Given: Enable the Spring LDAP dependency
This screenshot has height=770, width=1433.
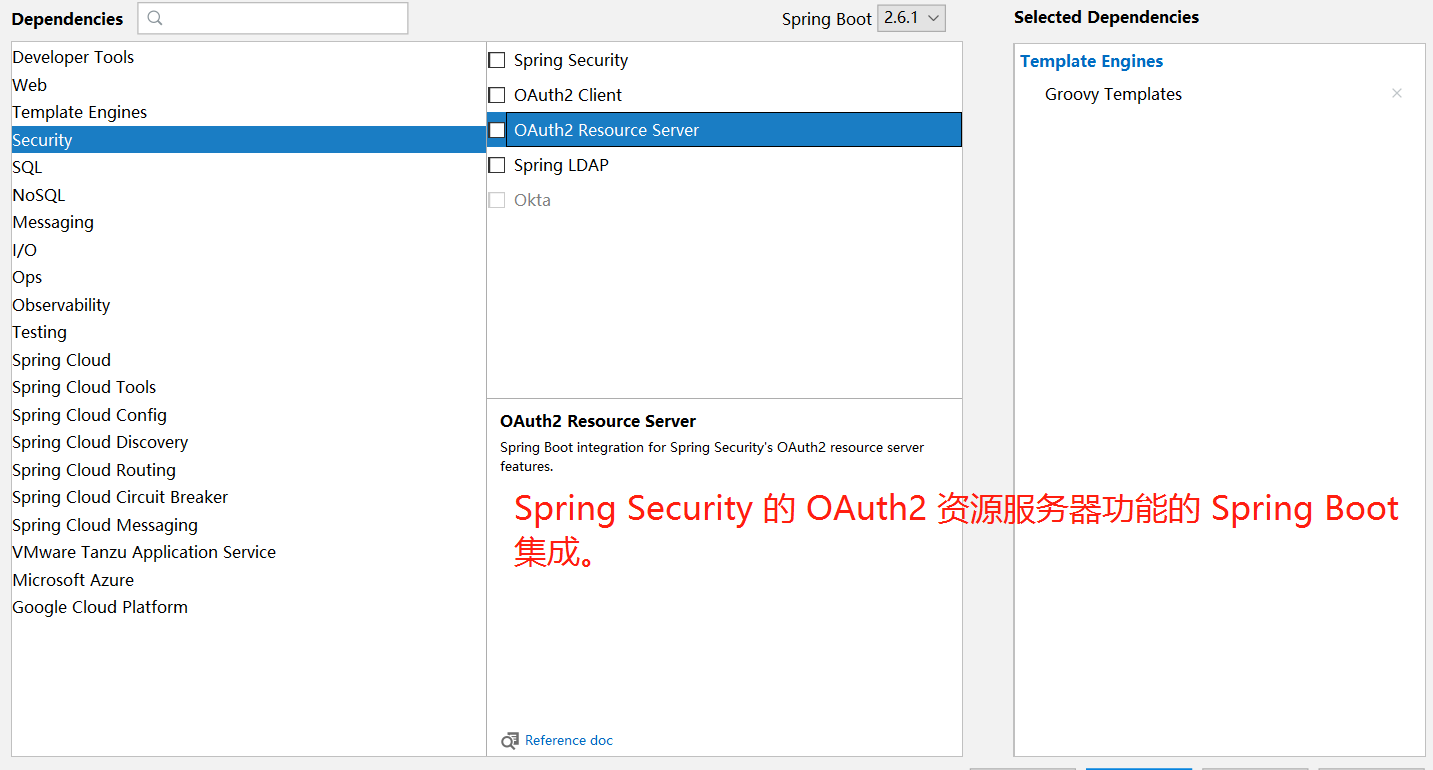Looking at the screenshot, I should pyautogui.click(x=497, y=164).
